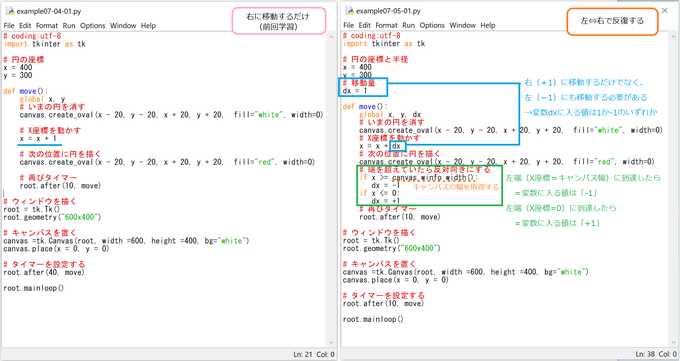Viewport: 680px width, 361px height.
Task: Close the example07-05-01.py window
Action: 664,10
